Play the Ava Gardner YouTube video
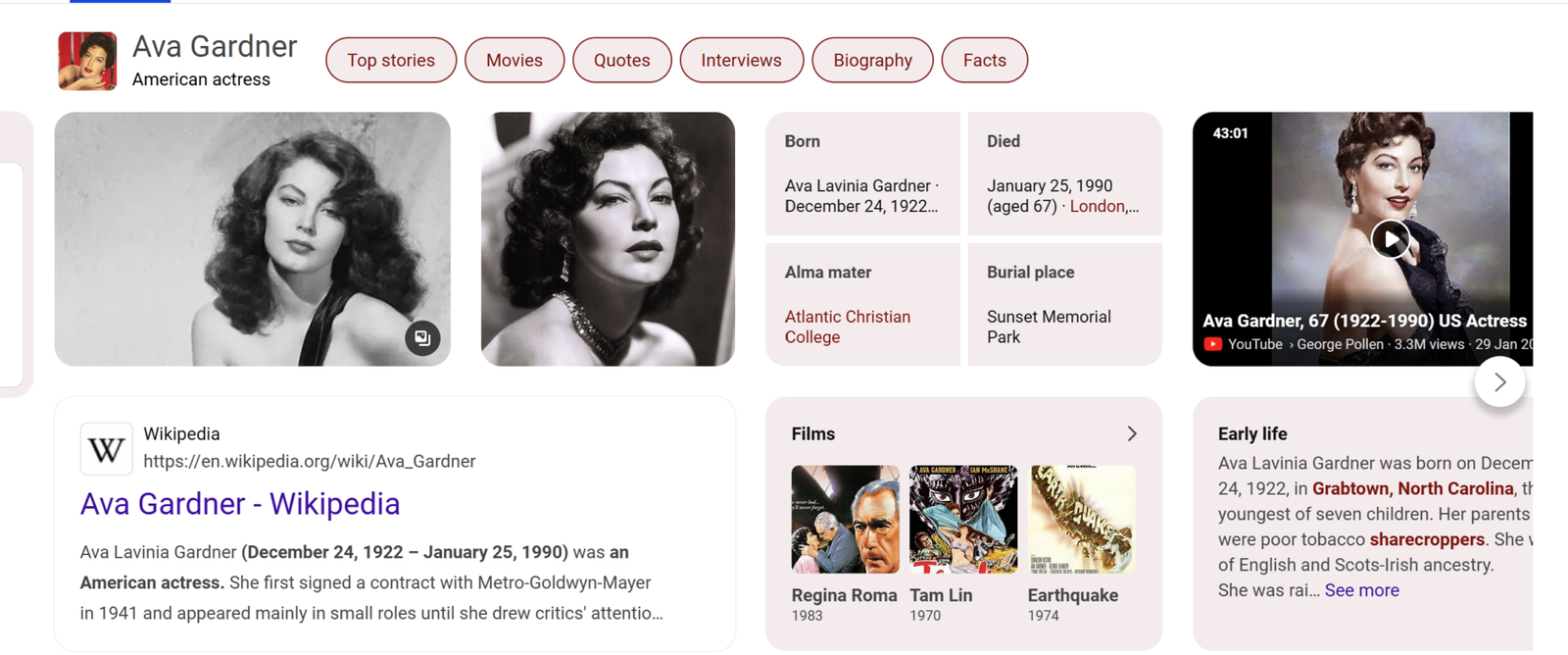Viewport: 1568px width, 655px height. 1390,239
